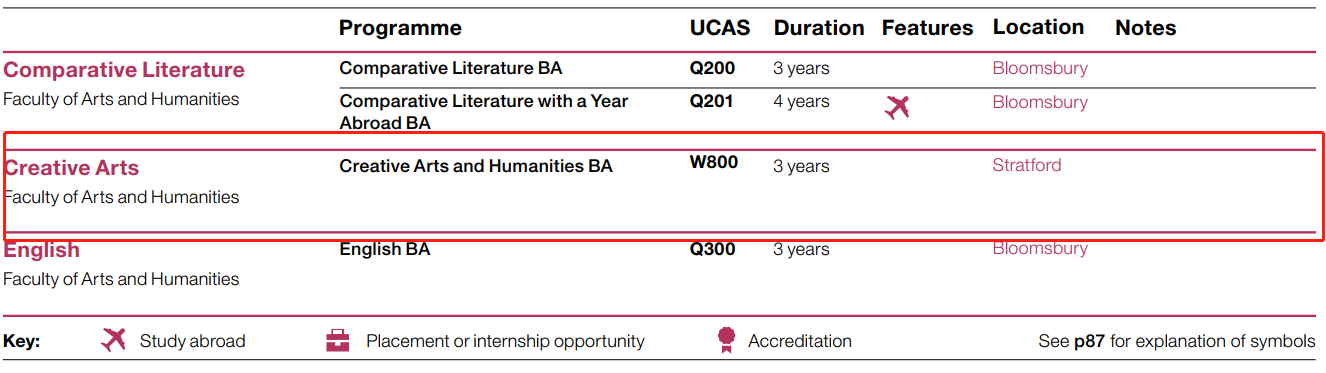Click the Programme column header

[x=400, y=28]
